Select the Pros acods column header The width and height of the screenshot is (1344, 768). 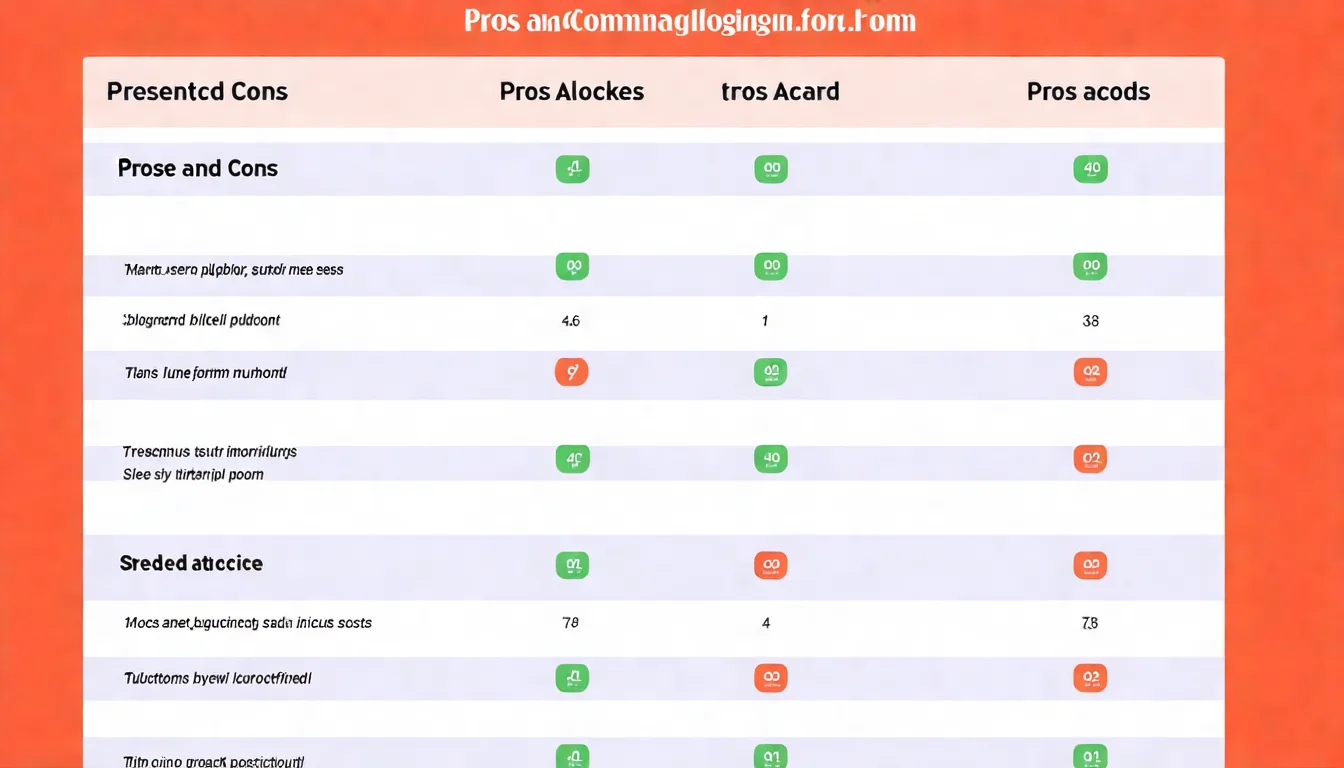coord(1088,92)
